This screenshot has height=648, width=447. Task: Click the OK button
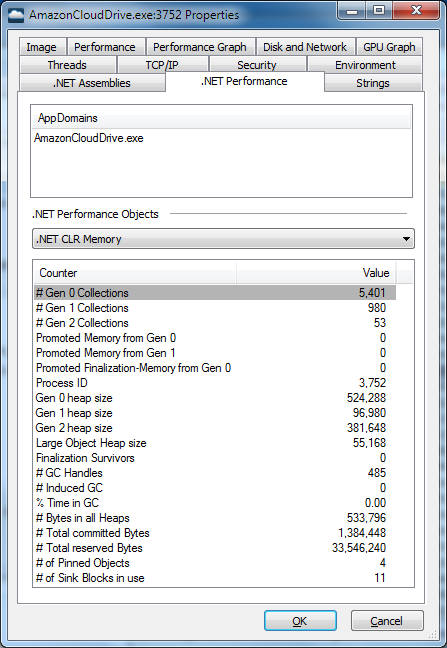300,621
